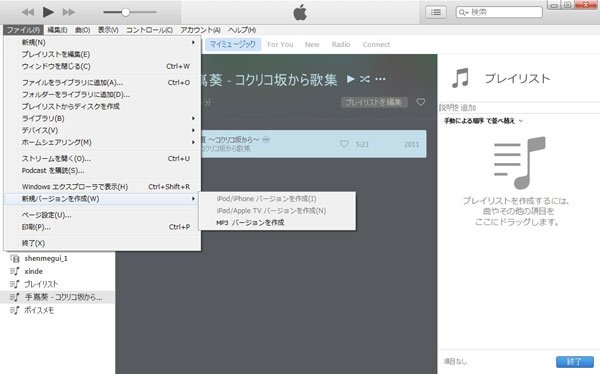Open the playlist more options ellipsis
The image size is (600, 374).
click(380, 79)
